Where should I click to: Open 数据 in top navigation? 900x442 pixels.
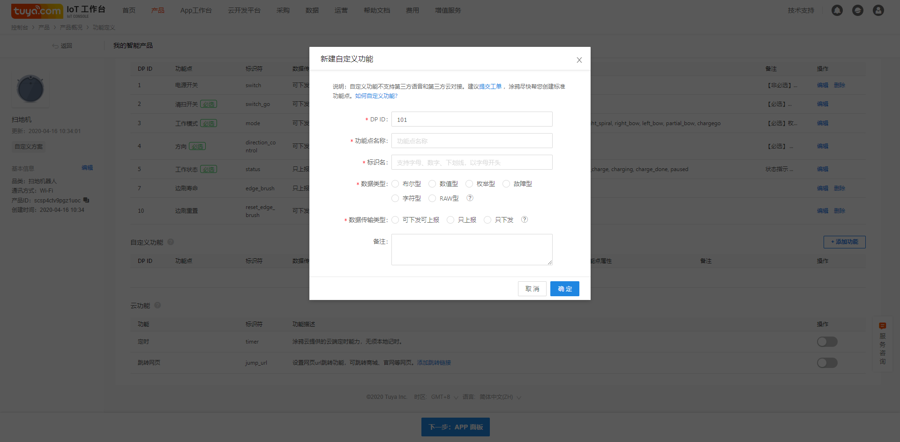[x=312, y=10]
